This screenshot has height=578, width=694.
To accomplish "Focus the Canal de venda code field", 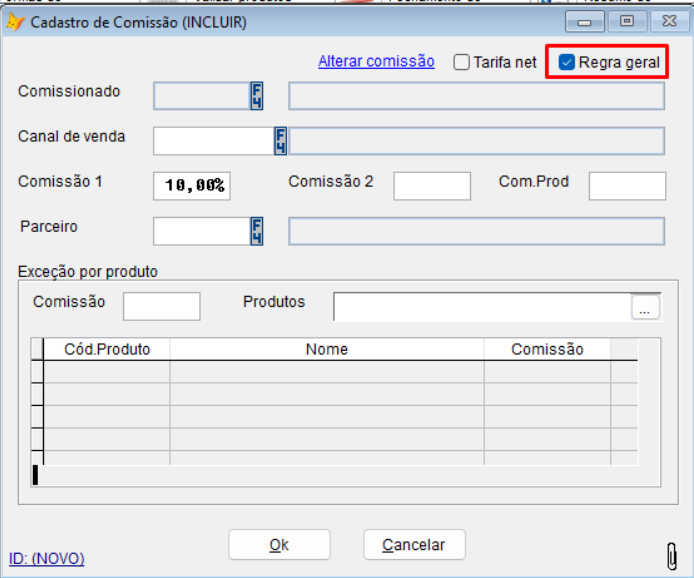I will pyautogui.click(x=214, y=141).
